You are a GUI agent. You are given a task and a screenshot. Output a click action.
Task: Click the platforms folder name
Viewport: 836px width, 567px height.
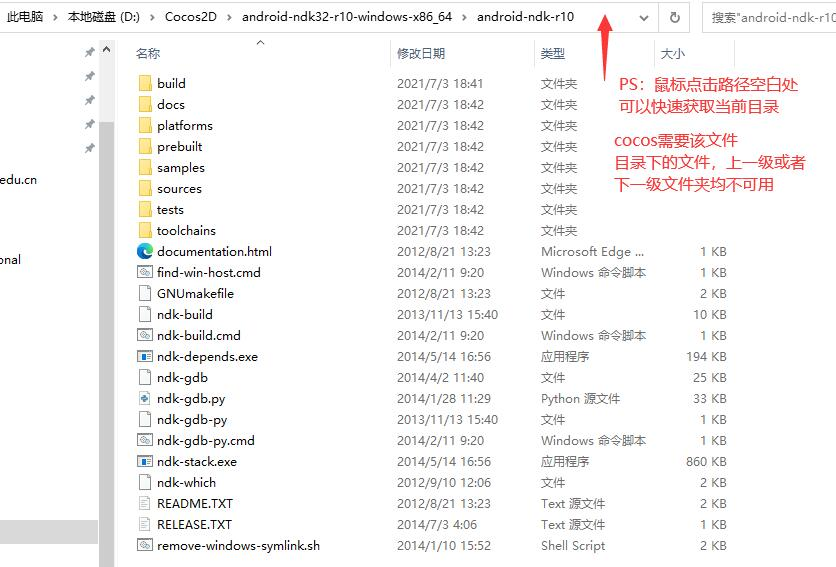(184, 126)
